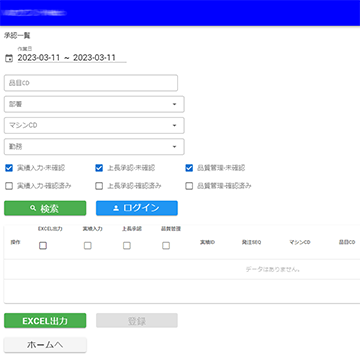The width and height of the screenshot is (360, 360).
Task: Enable 実績入力-確認済み checkbox
Action: click(9, 186)
